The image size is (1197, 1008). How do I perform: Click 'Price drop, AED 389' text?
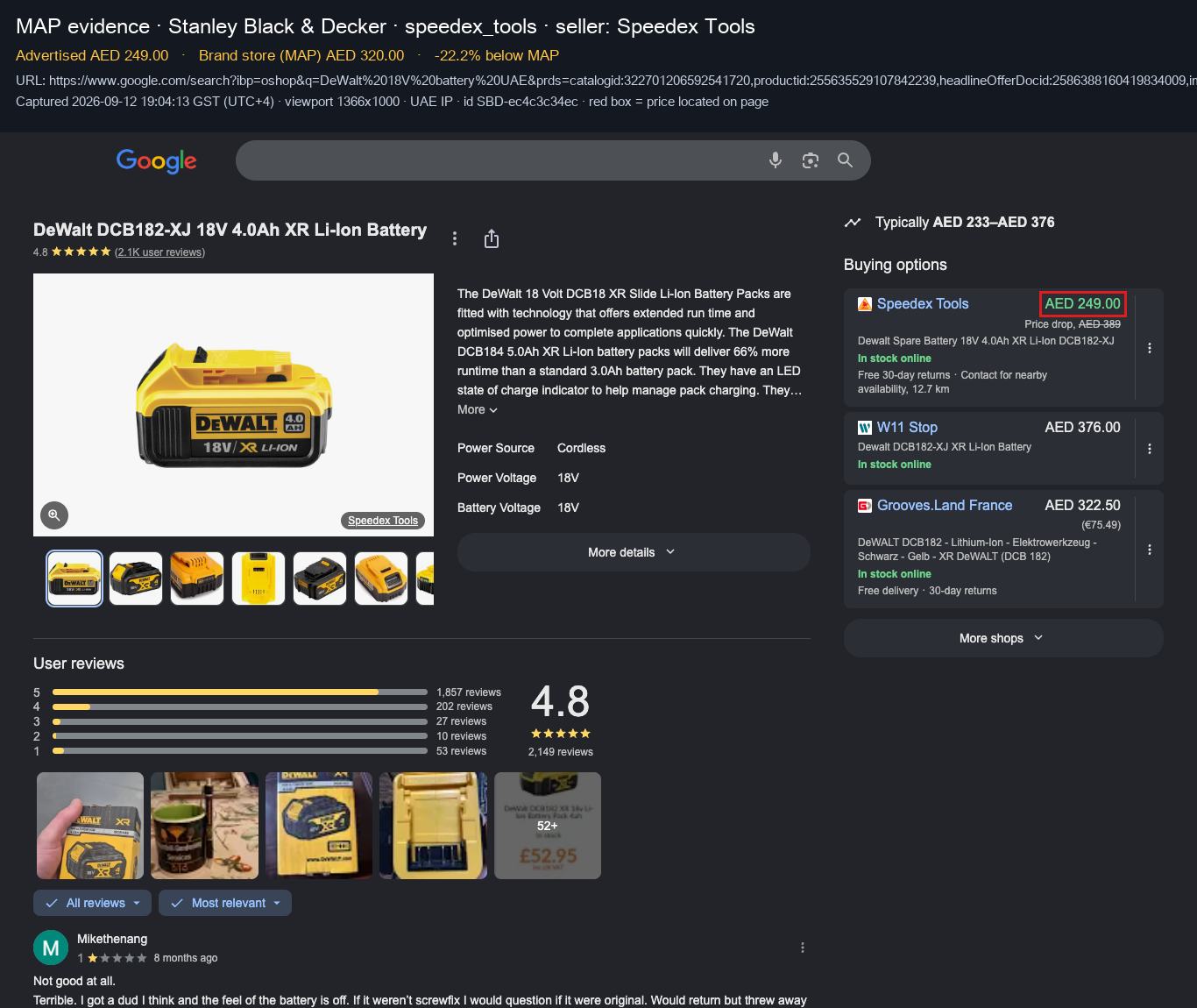click(1073, 324)
